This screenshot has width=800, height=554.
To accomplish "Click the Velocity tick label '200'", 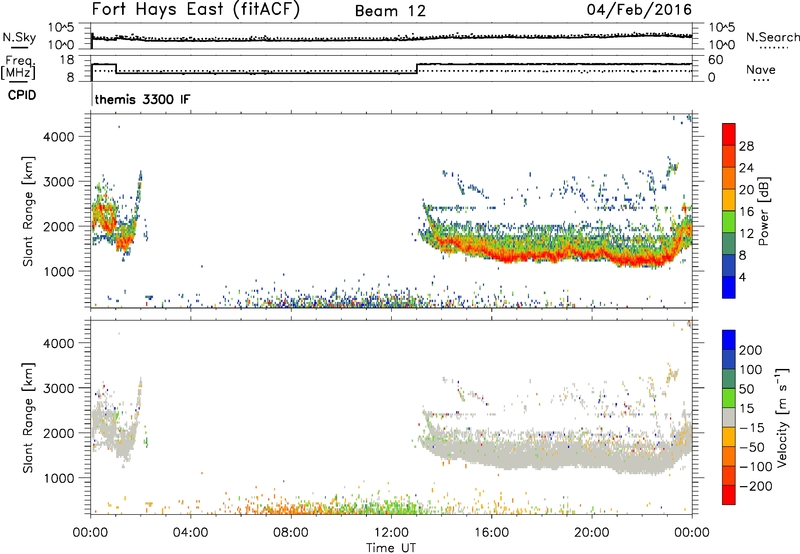I will [x=751, y=350].
